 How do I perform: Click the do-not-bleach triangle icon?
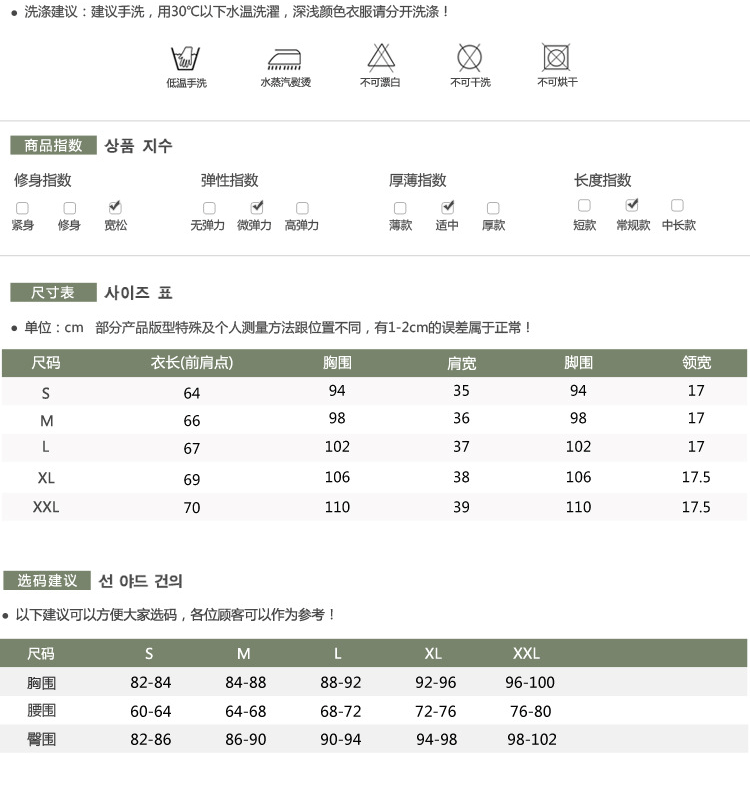click(x=381, y=56)
